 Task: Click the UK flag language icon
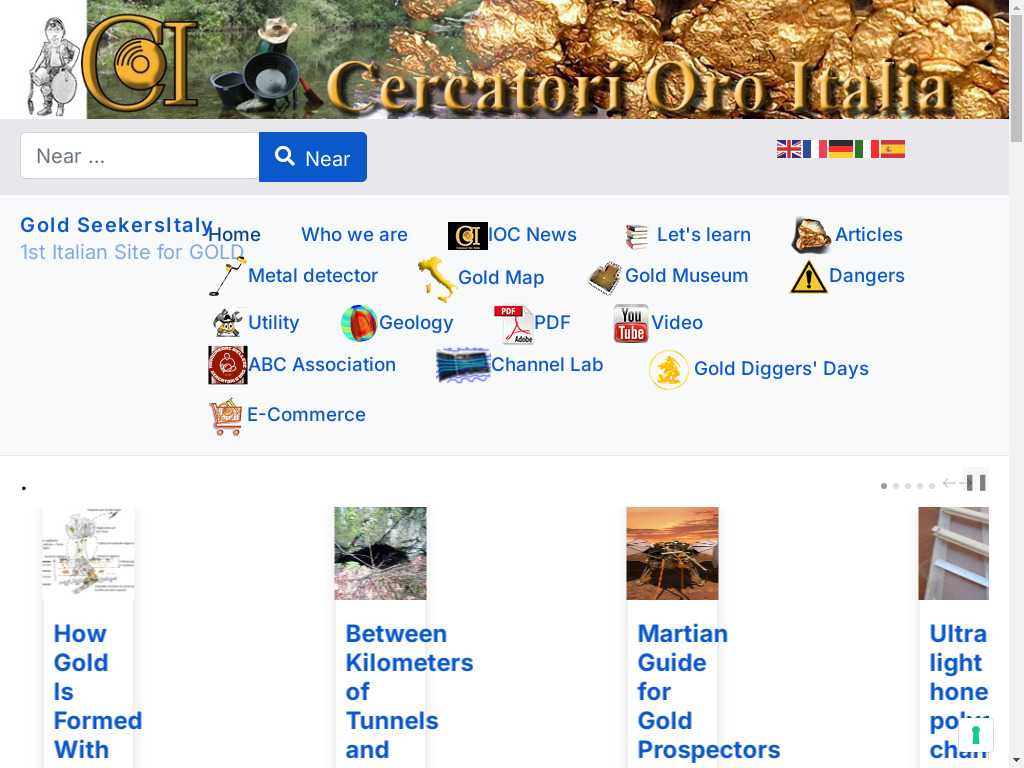(x=789, y=149)
